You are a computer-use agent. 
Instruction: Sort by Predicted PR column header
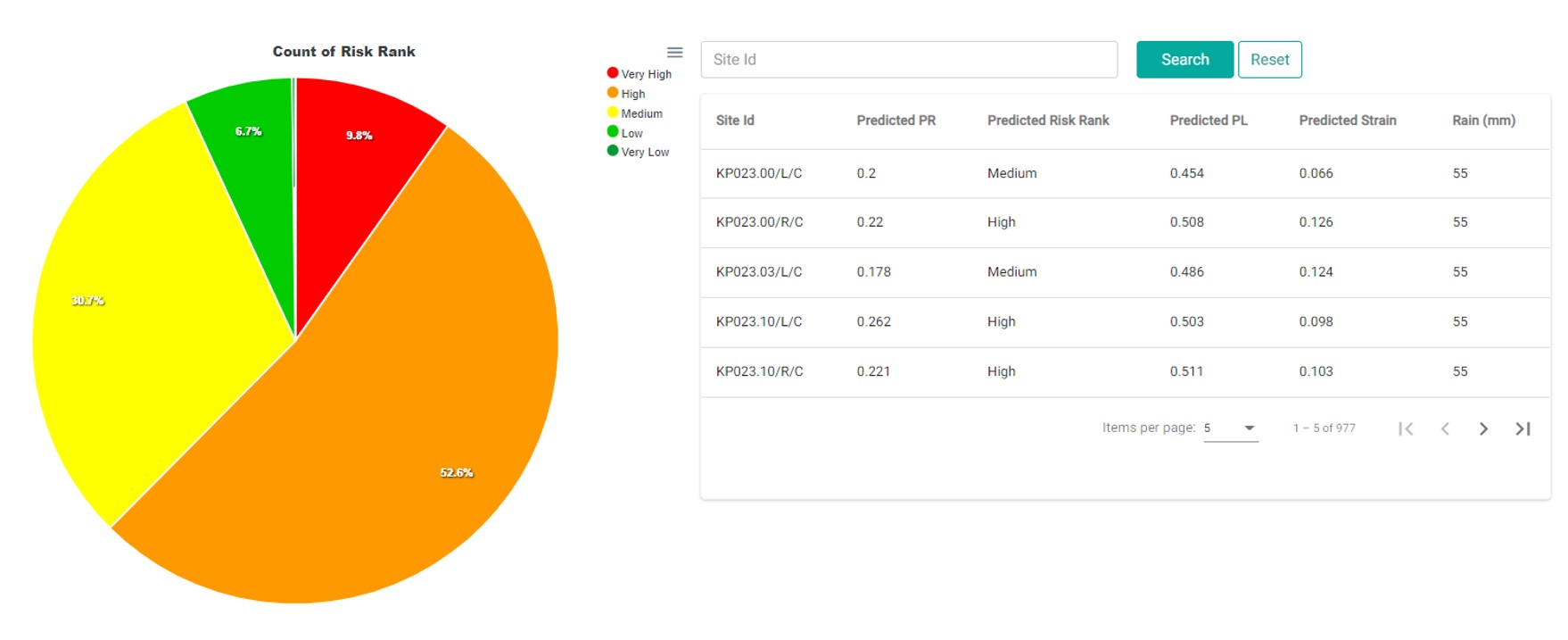point(895,121)
